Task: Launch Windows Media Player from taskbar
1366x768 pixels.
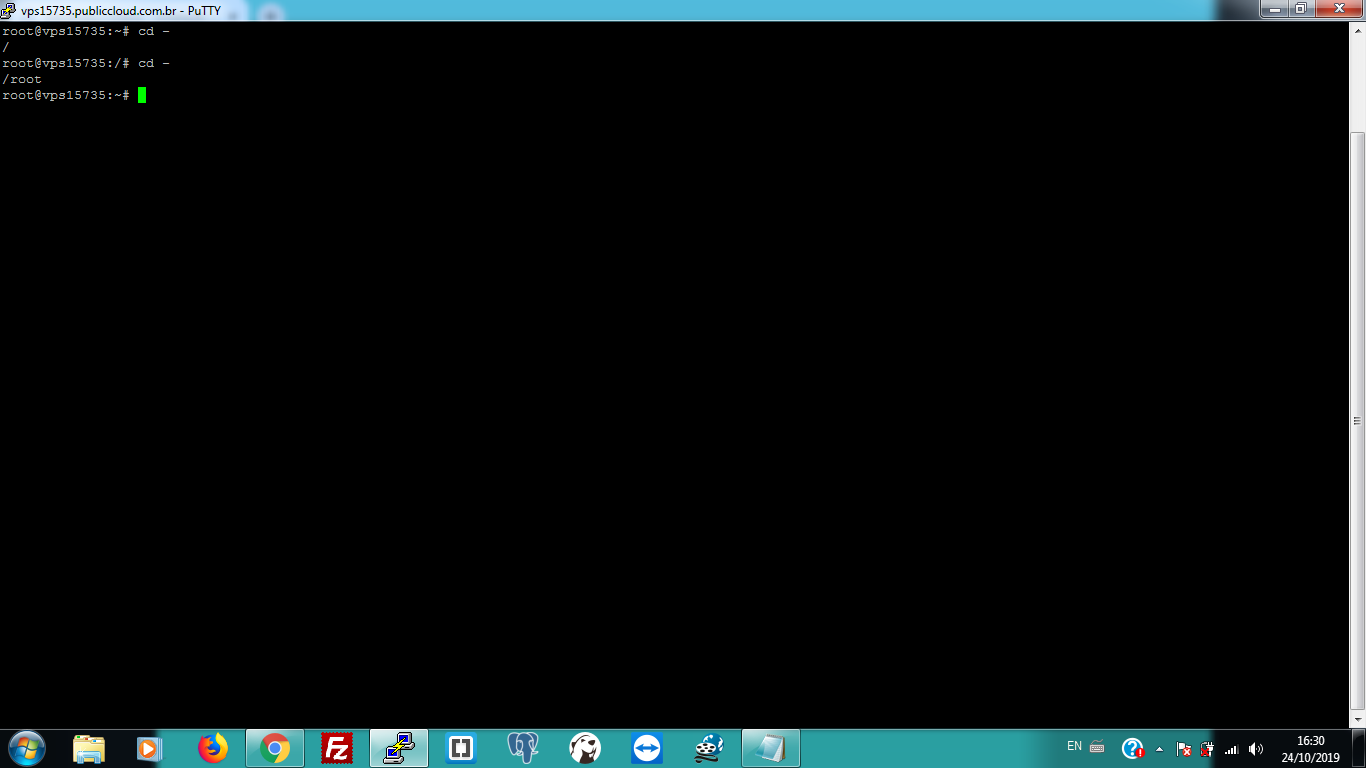Action: (x=149, y=748)
